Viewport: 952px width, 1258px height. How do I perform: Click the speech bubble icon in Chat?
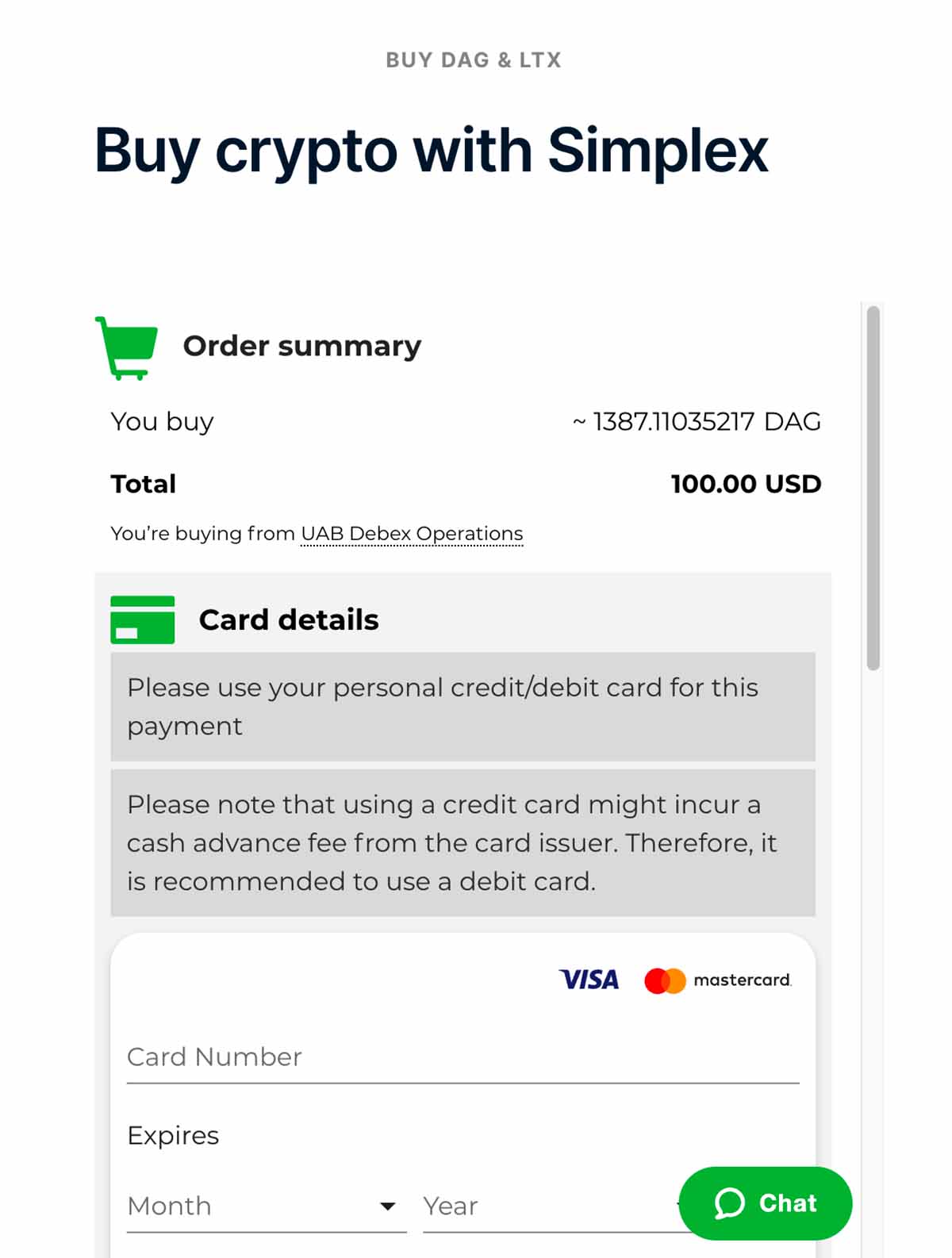pos(730,1203)
